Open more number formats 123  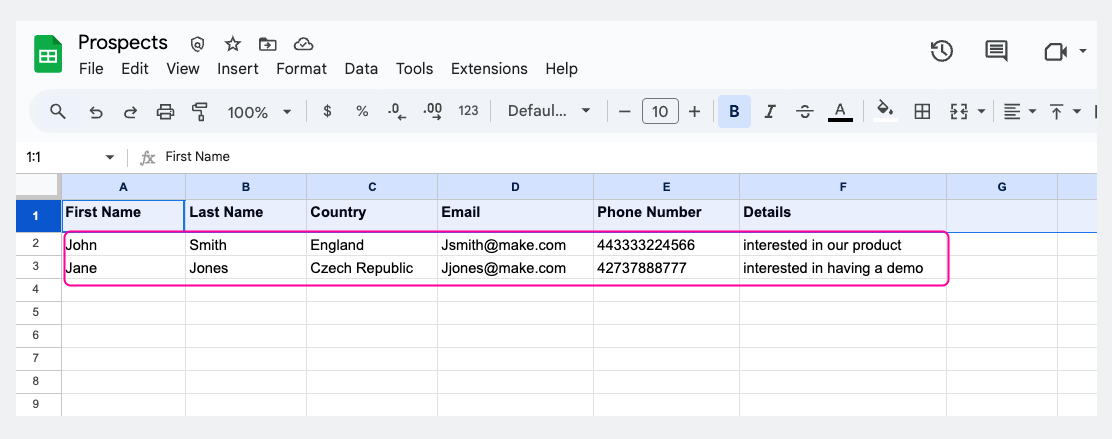[468, 111]
